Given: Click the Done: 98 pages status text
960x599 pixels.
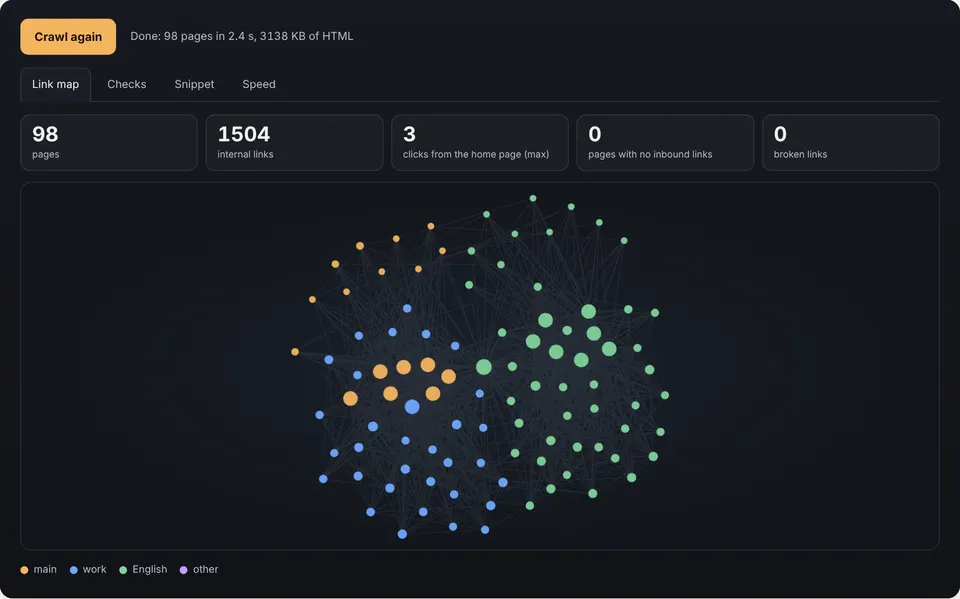Looking at the screenshot, I should click(241, 36).
